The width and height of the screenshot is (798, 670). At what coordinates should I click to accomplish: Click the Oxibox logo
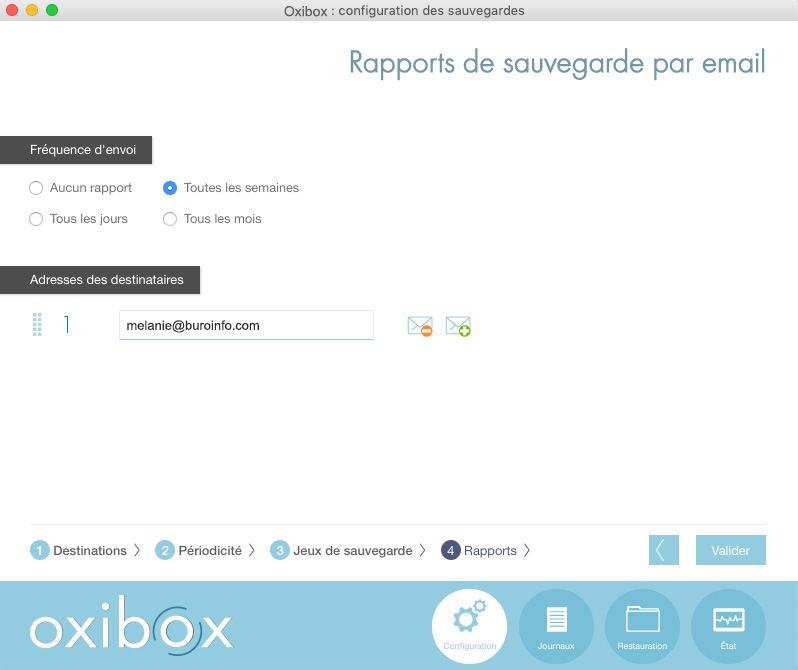tap(131, 623)
